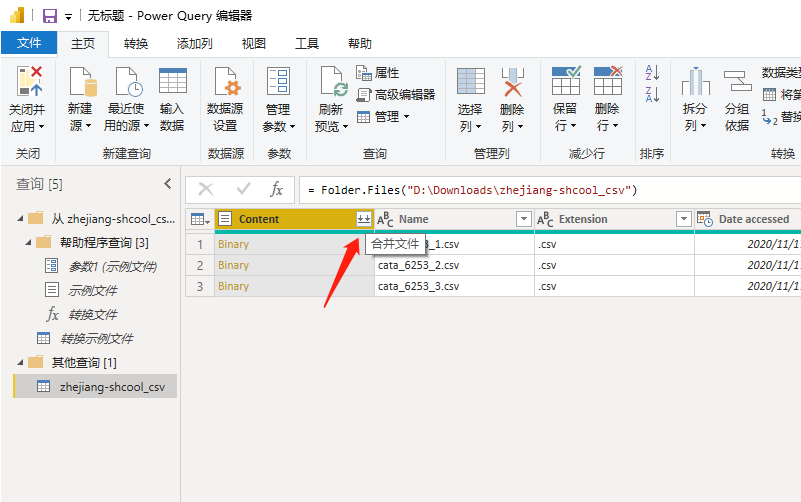Collapse the Queries pane with the chevron
Image resolution: width=801 pixels, height=502 pixels.
pos(168,184)
